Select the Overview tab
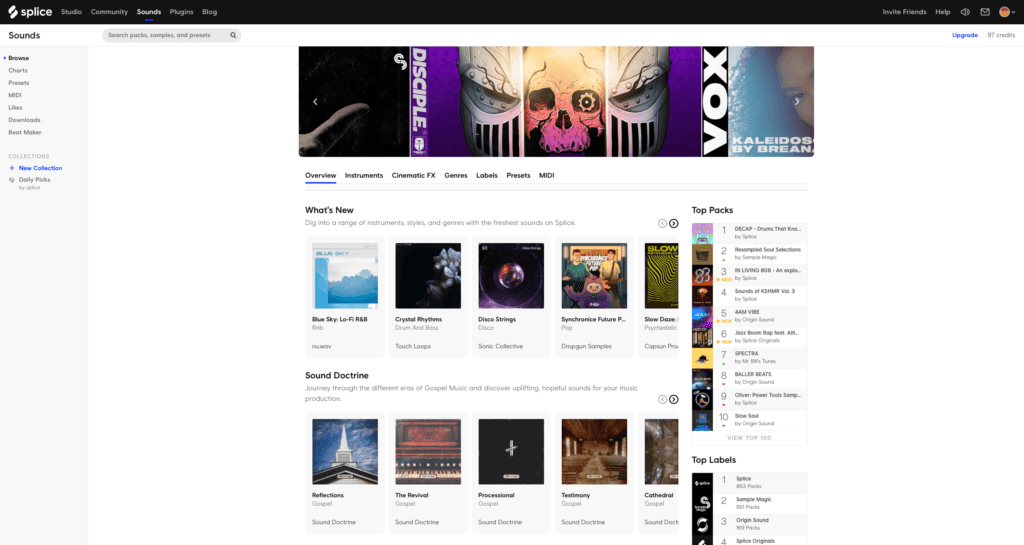The height and width of the screenshot is (545, 1024). tap(321, 176)
